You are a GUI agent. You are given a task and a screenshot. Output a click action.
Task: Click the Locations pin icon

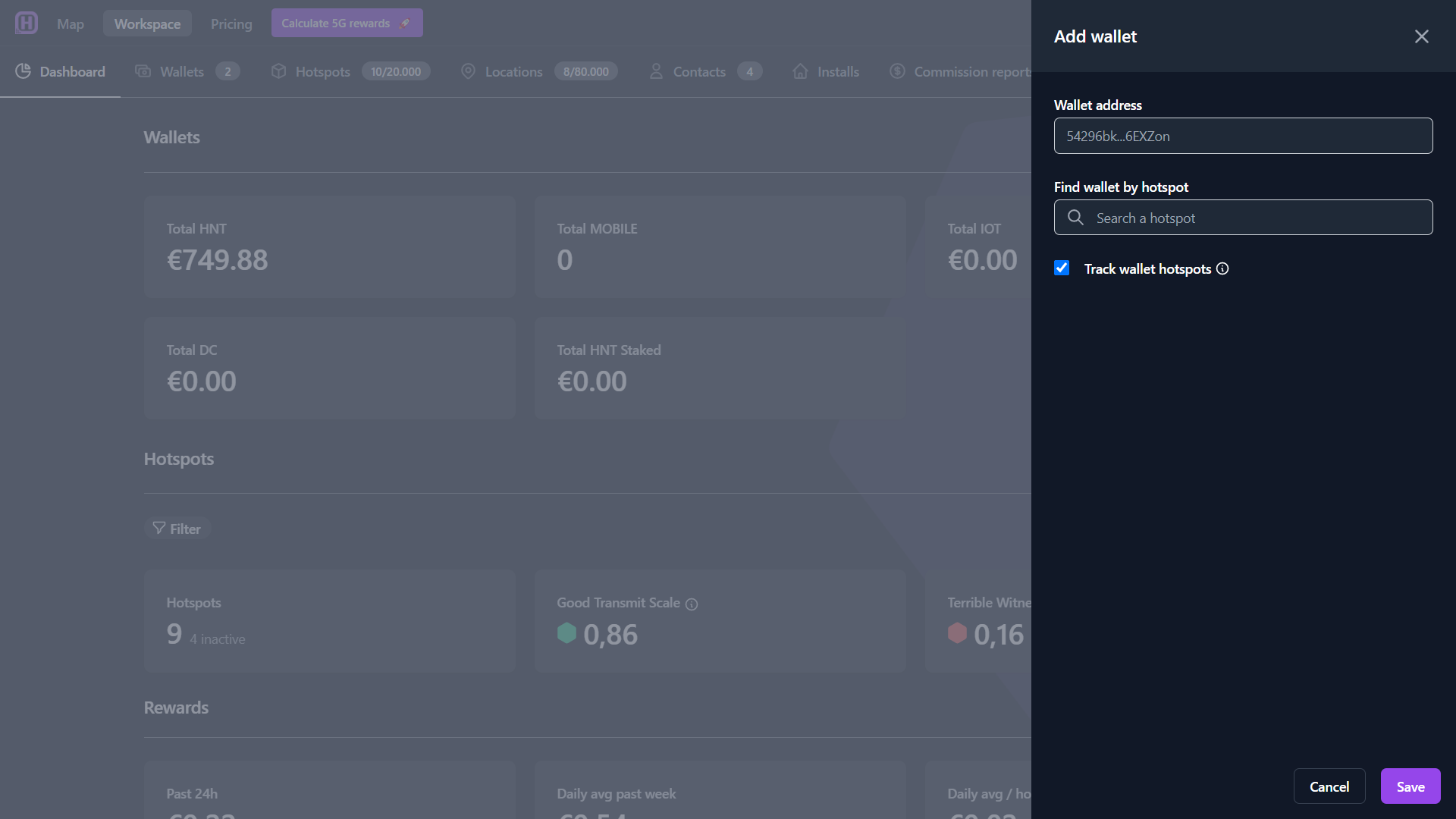pos(469,71)
